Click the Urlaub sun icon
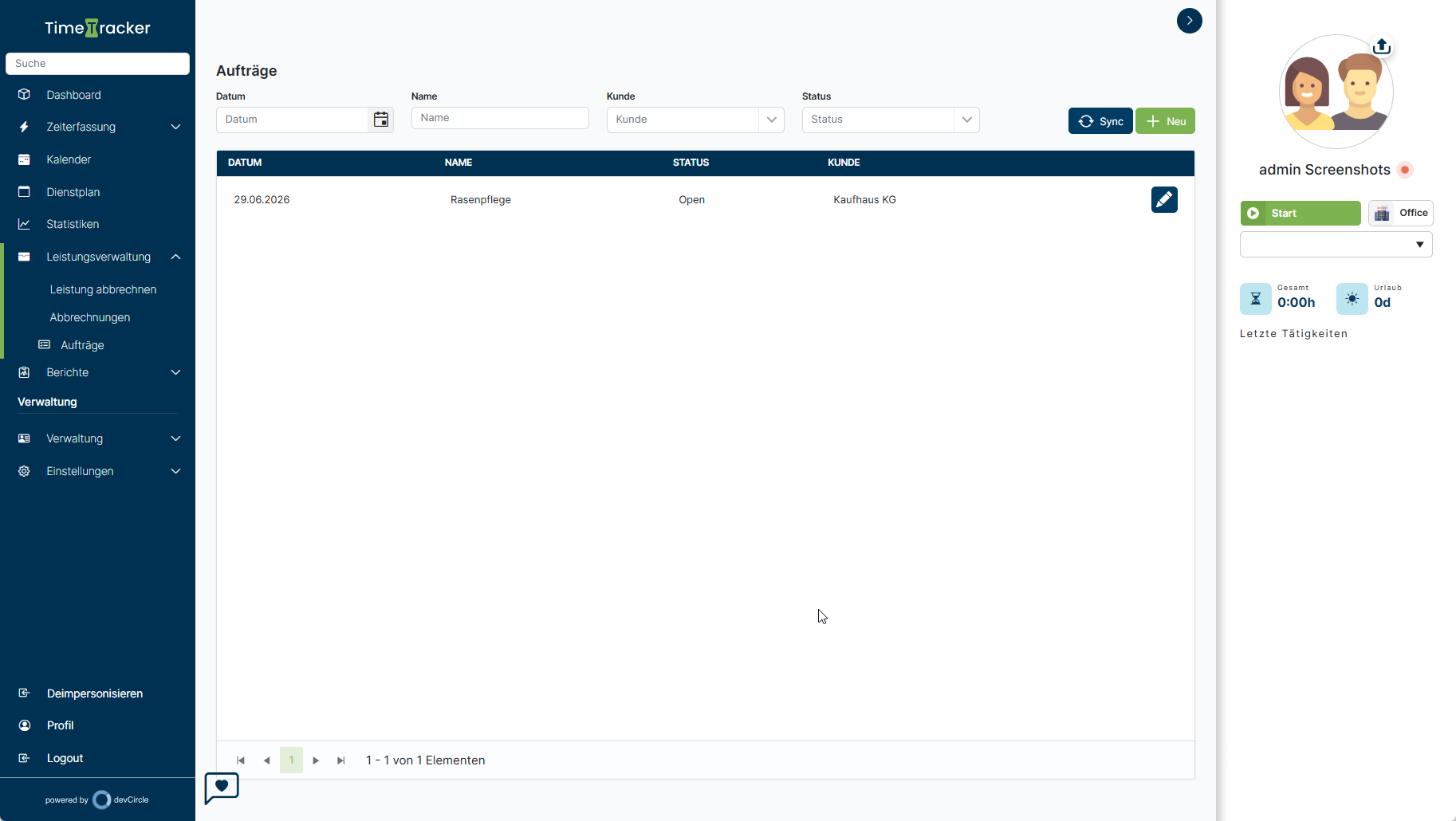Viewport: 1456px width, 821px height. pos(1352,299)
